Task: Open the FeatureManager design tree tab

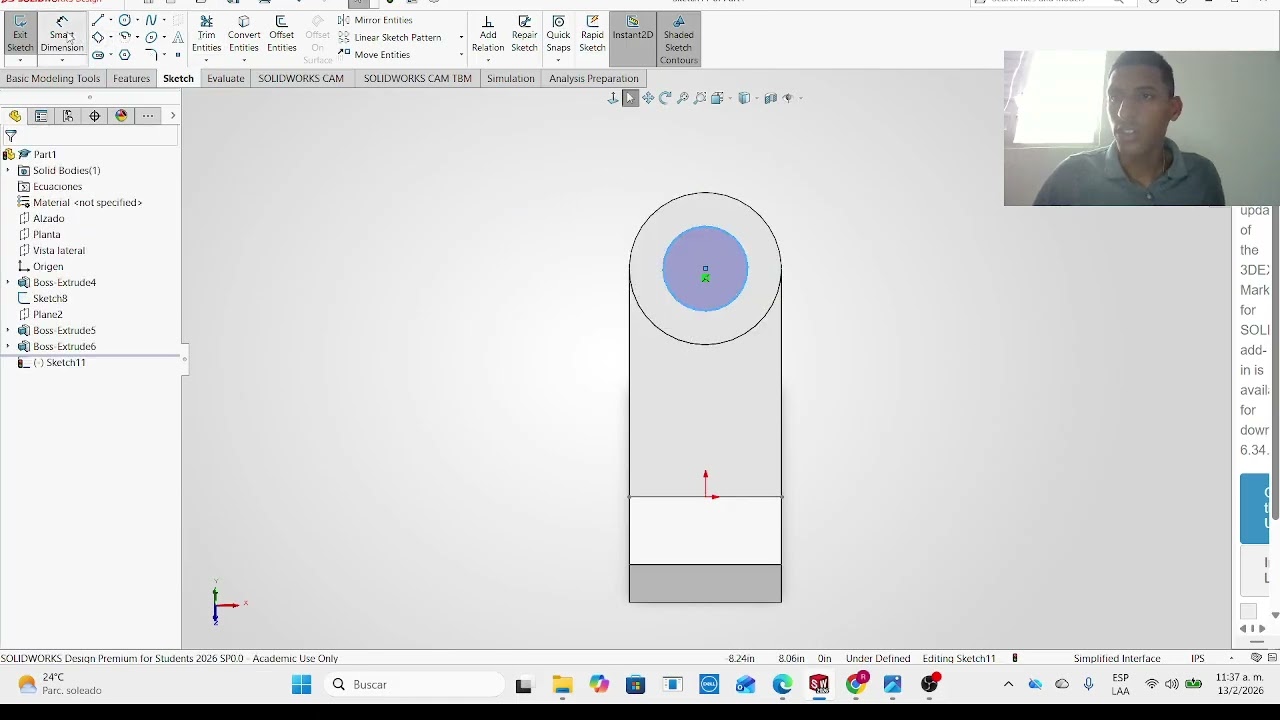Action: 15,116
